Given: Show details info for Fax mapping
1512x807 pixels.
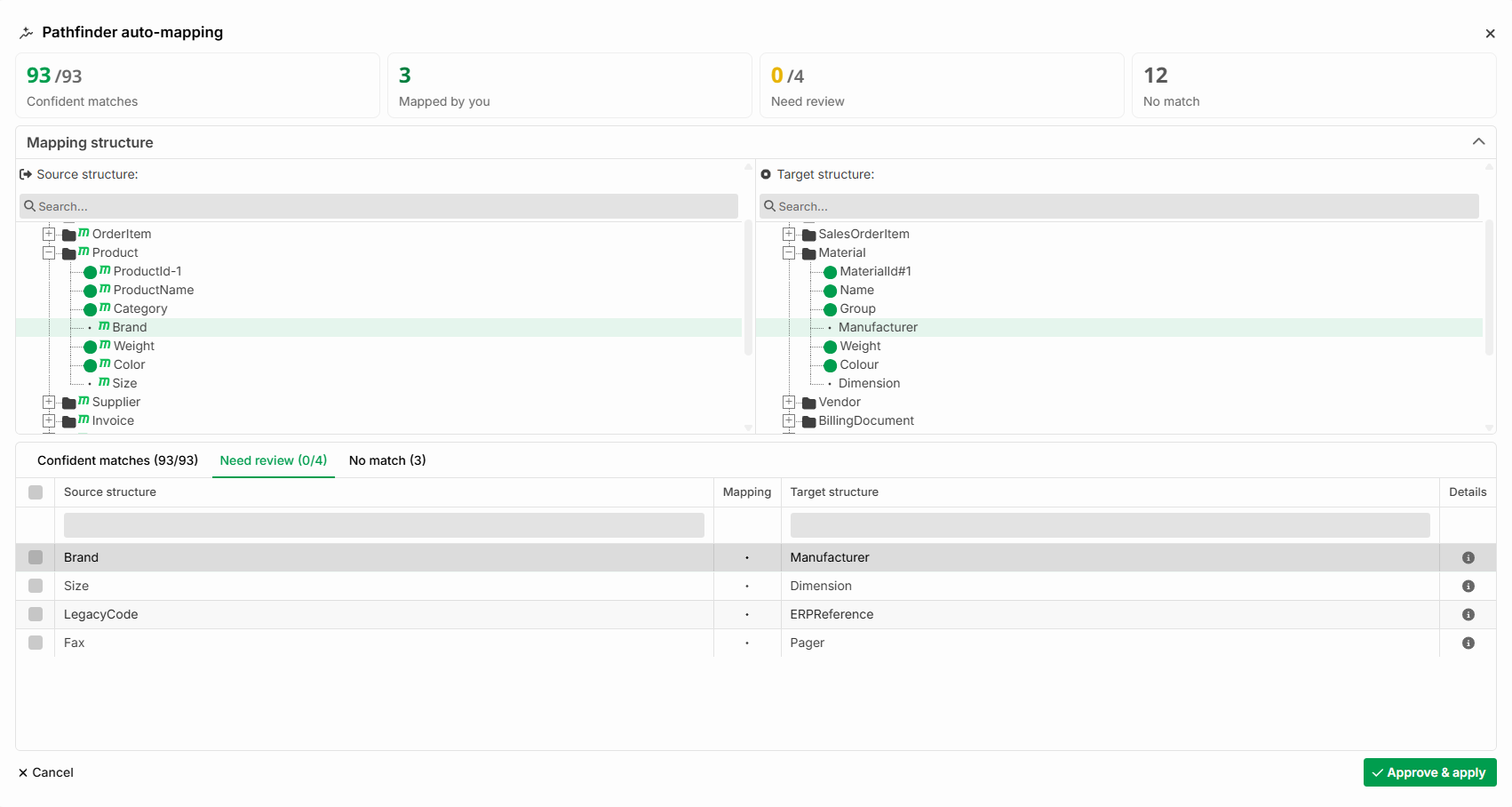Looking at the screenshot, I should 1468,643.
